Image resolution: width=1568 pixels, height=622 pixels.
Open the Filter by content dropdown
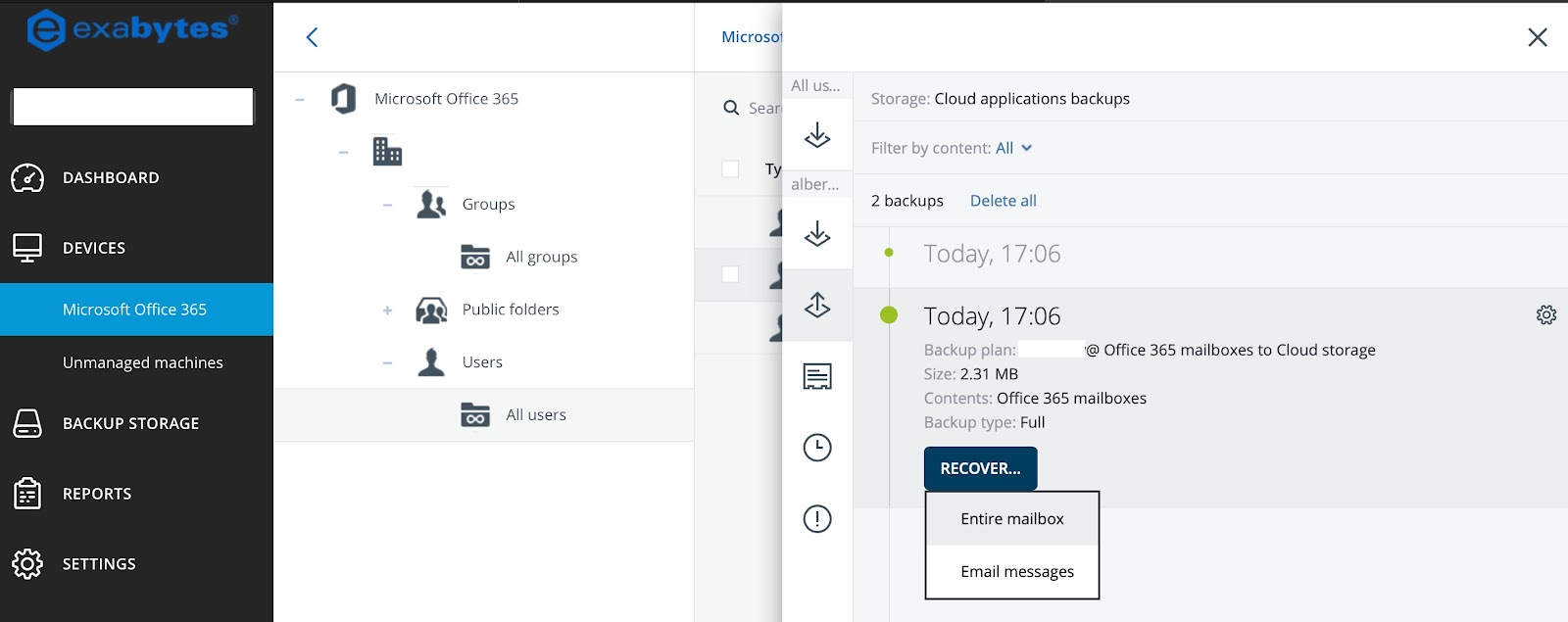pyautogui.click(x=1014, y=148)
